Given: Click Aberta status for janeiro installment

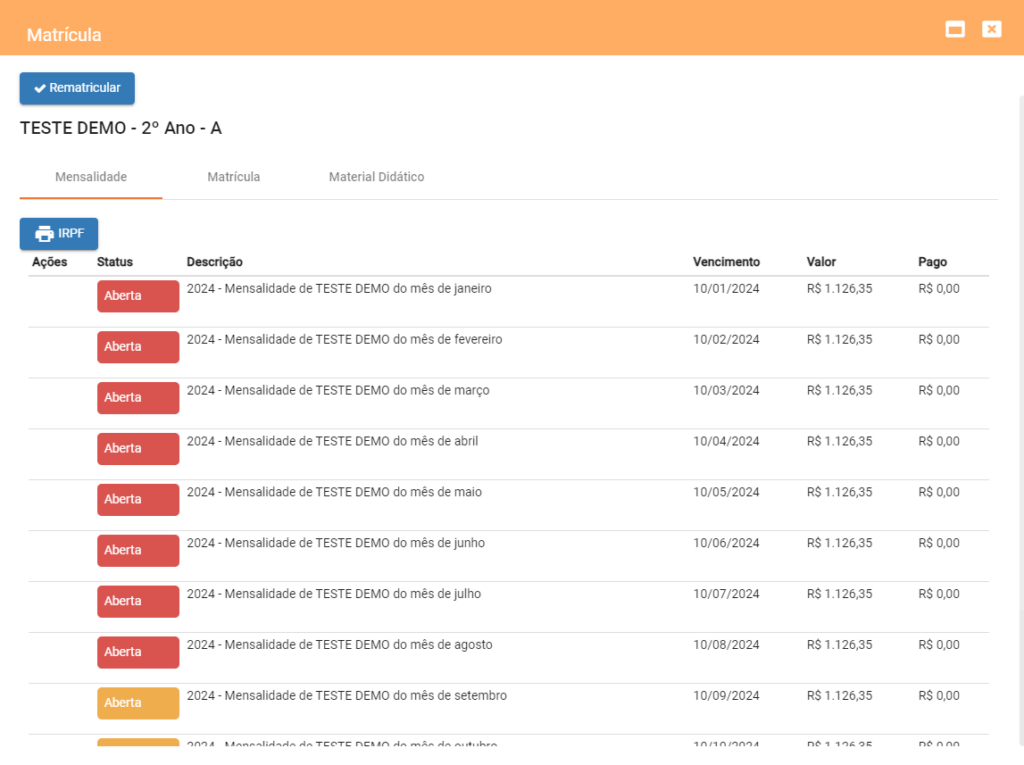Looking at the screenshot, I should point(138,296).
